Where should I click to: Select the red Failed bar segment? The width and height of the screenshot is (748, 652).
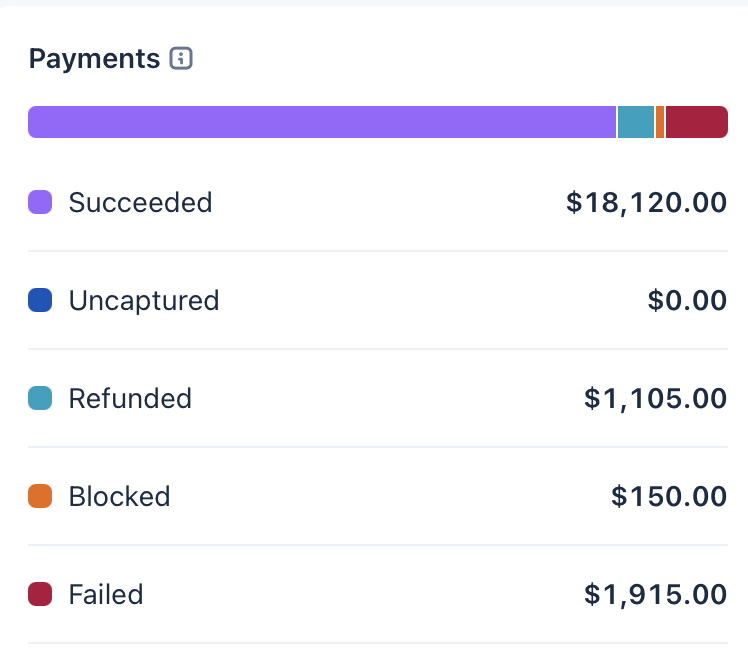[x=696, y=122]
